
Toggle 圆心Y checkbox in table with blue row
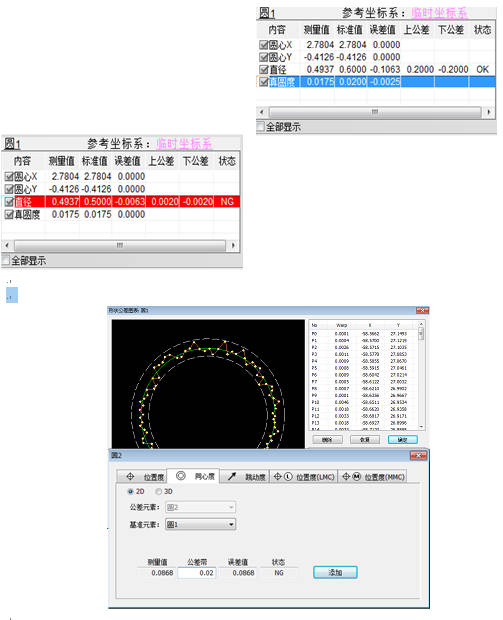263,57
